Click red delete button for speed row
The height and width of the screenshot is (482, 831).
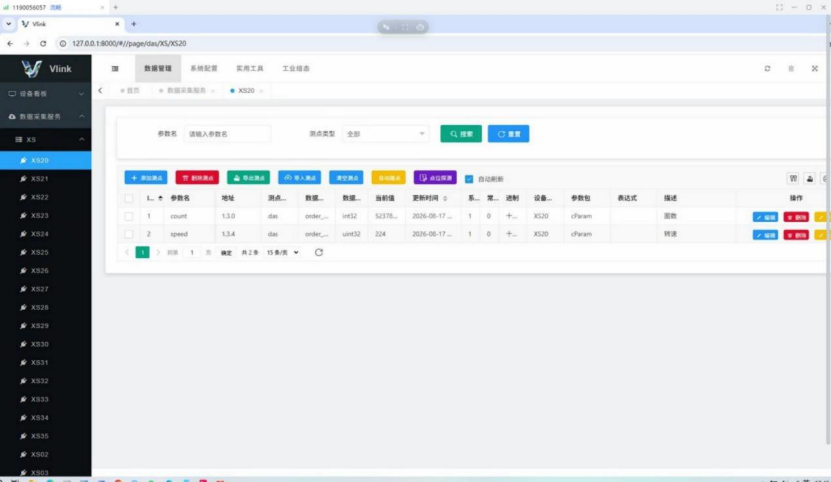pyautogui.click(x=795, y=235)
